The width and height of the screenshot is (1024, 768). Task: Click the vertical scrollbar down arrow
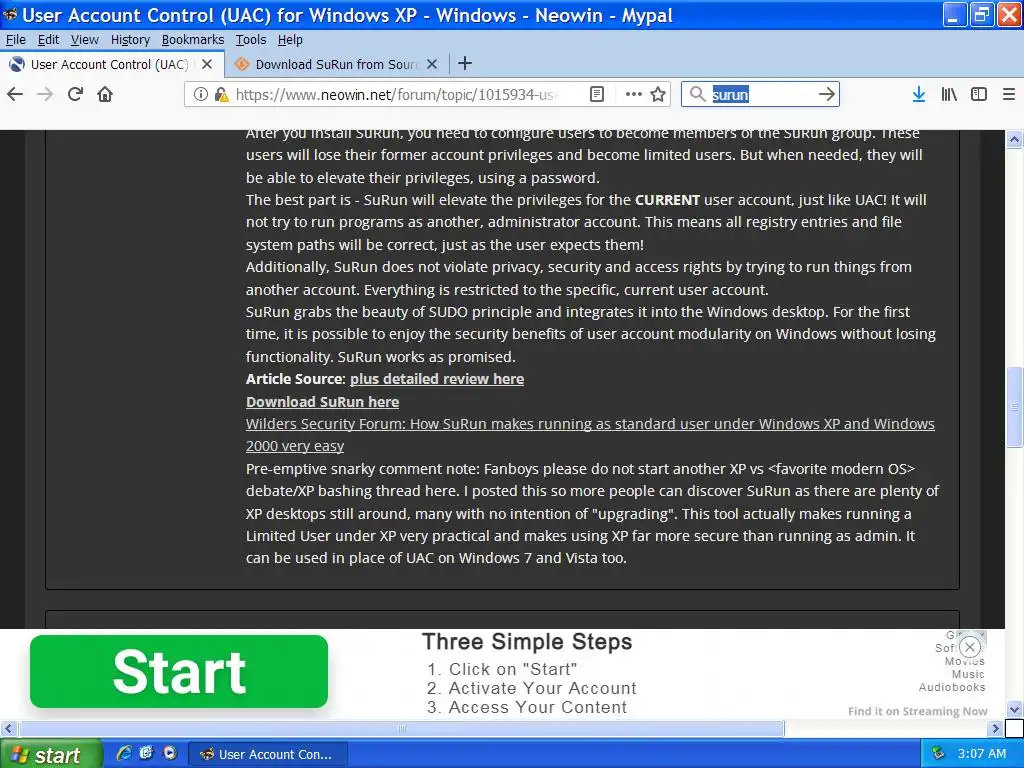coord(1014,709)
